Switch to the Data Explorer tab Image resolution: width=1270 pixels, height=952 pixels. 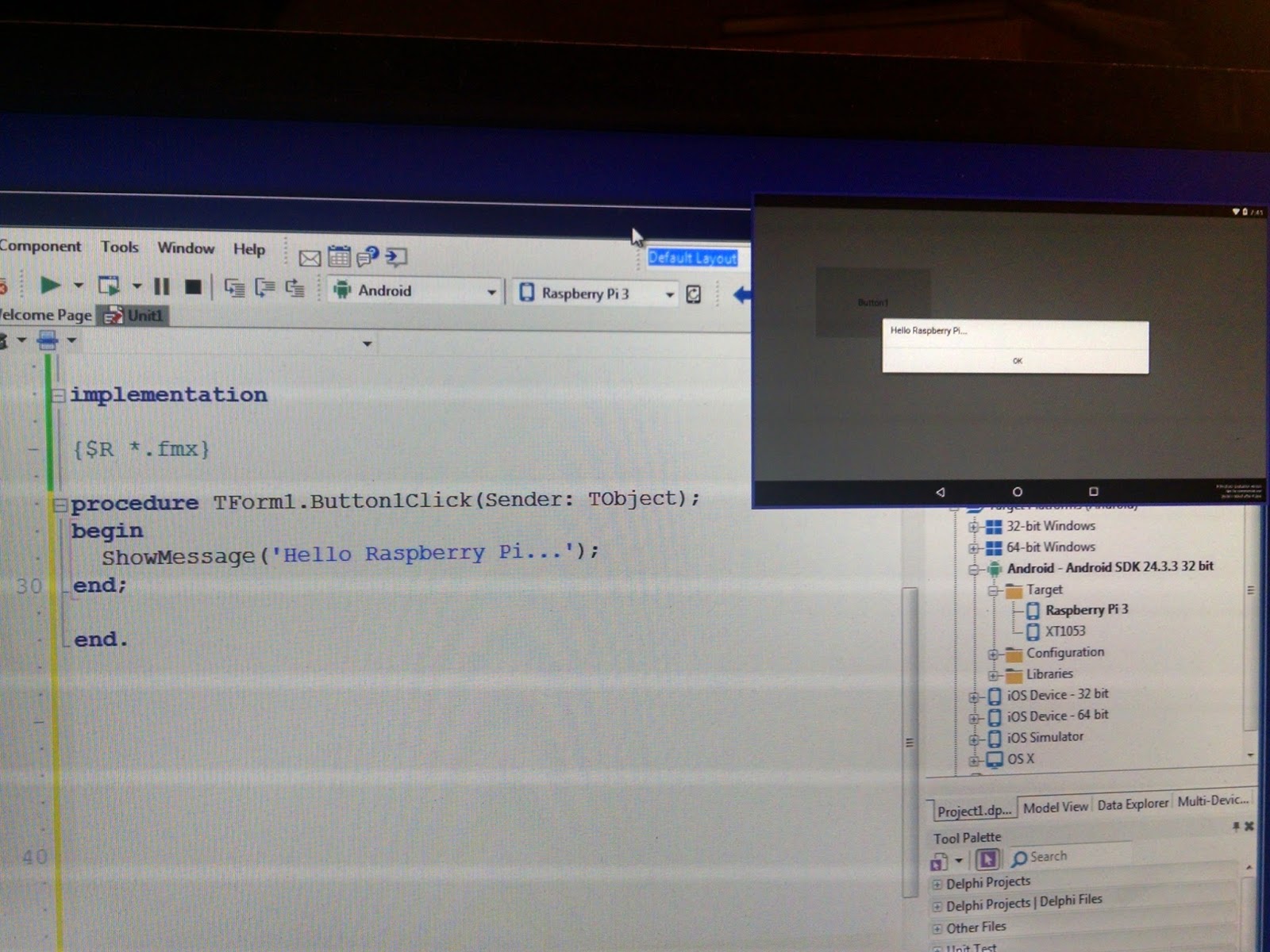tap(1133, 804)
